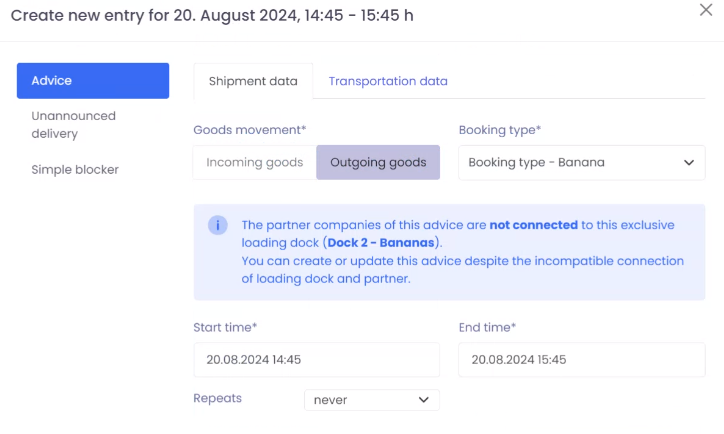This screenshot has width=724, height=434.
Task: Select Simple blocker entry type
Action: click(x=75, y=170)
